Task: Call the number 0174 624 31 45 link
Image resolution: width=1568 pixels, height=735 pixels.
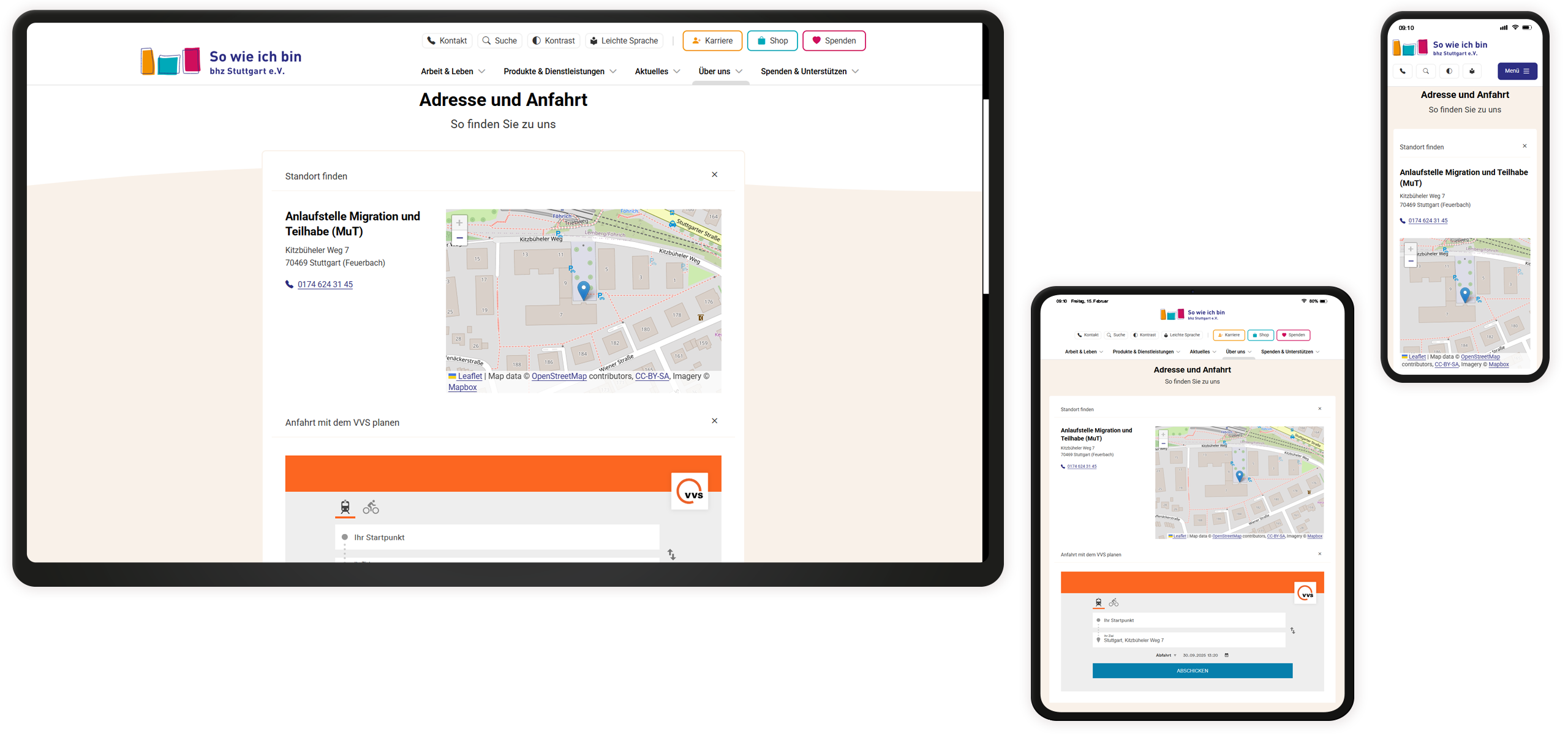Action: click(x=325, y=284)
